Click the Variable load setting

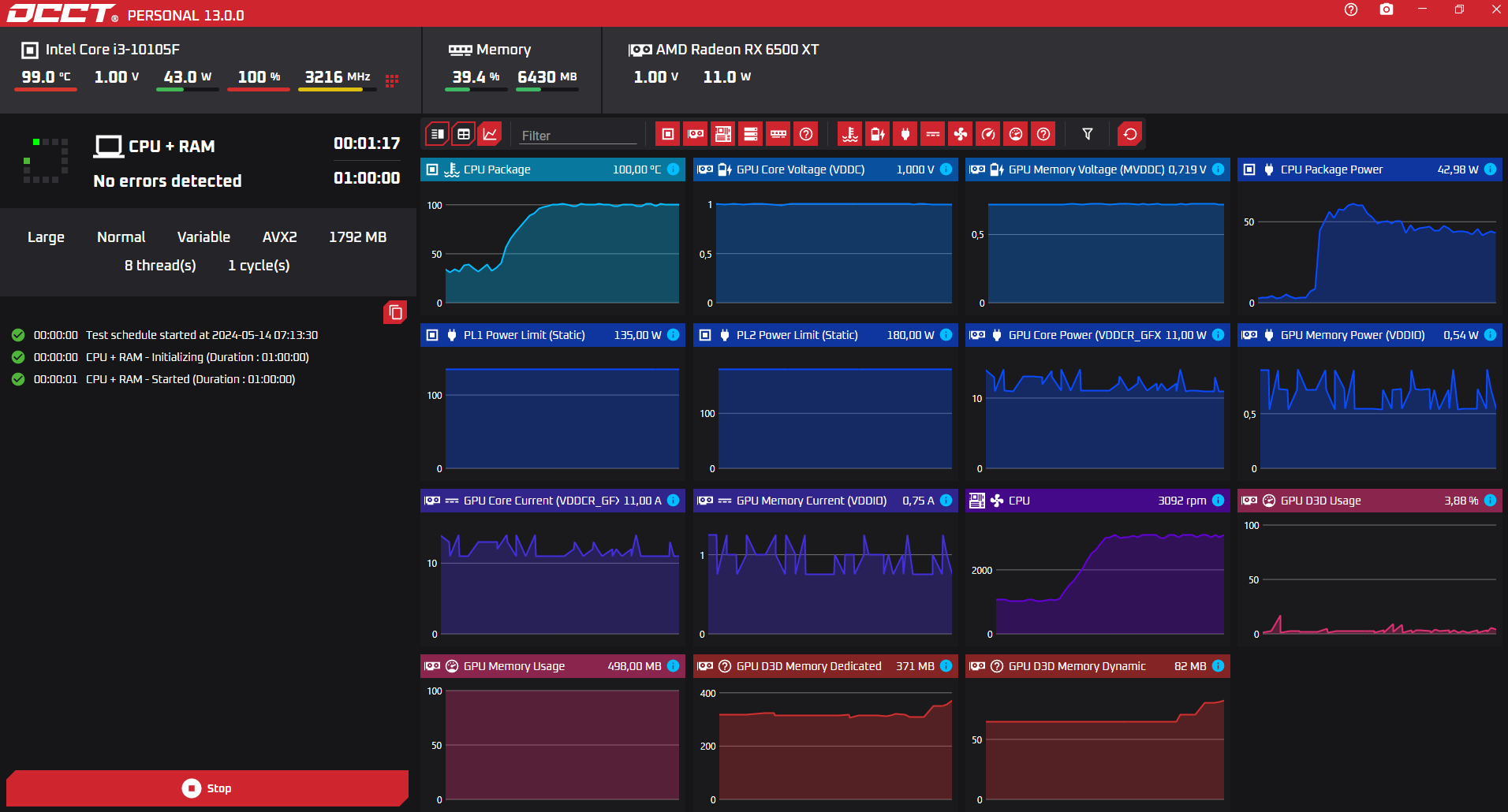pyautogui.click(x=203, y=237)
